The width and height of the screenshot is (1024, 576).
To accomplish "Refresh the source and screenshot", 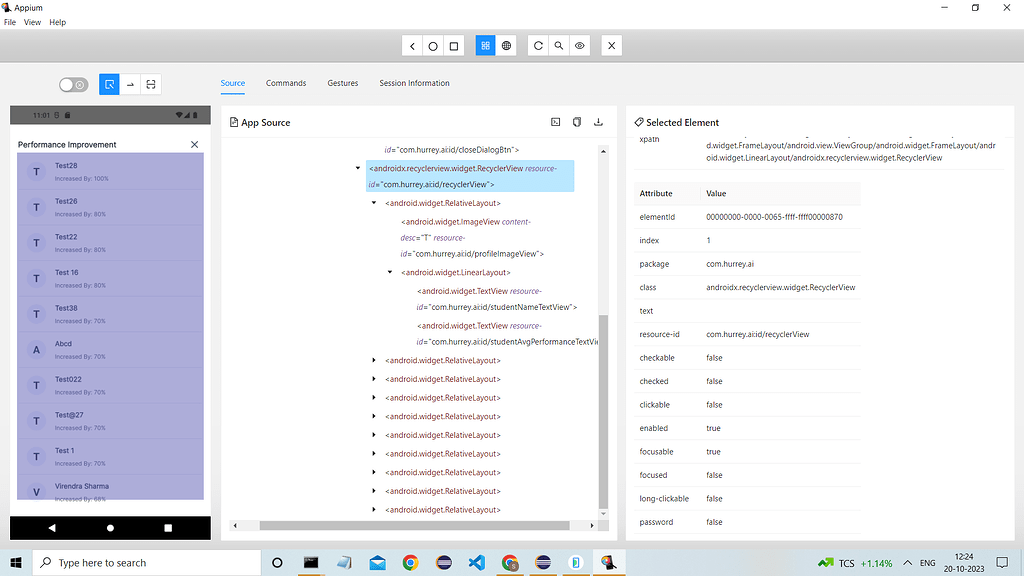I will tap(537, 45).
